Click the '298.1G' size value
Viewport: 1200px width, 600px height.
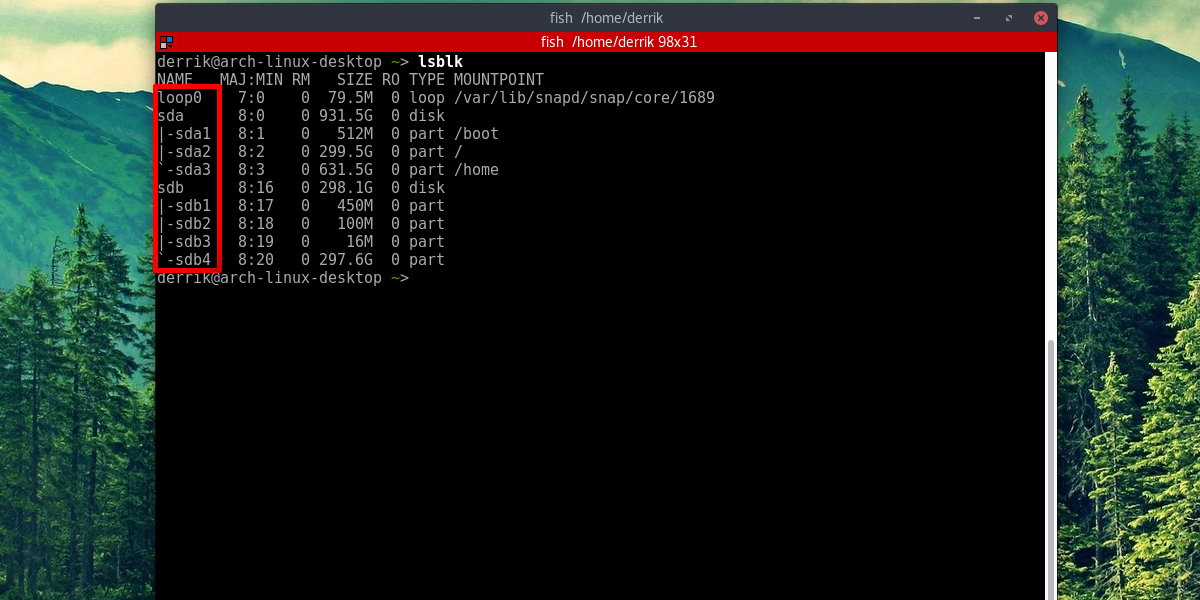346,188
